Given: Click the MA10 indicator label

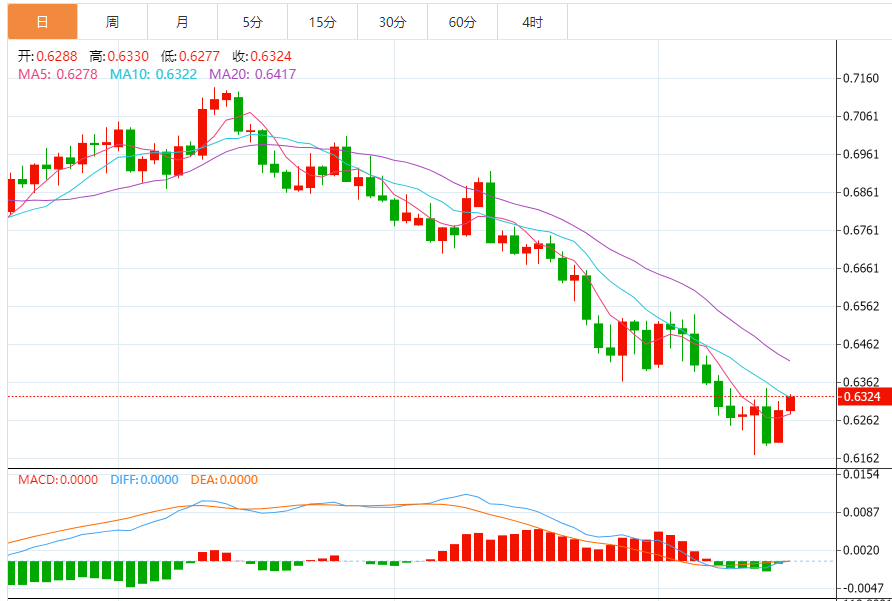Looking at the screenshot, I should (154, 74).
